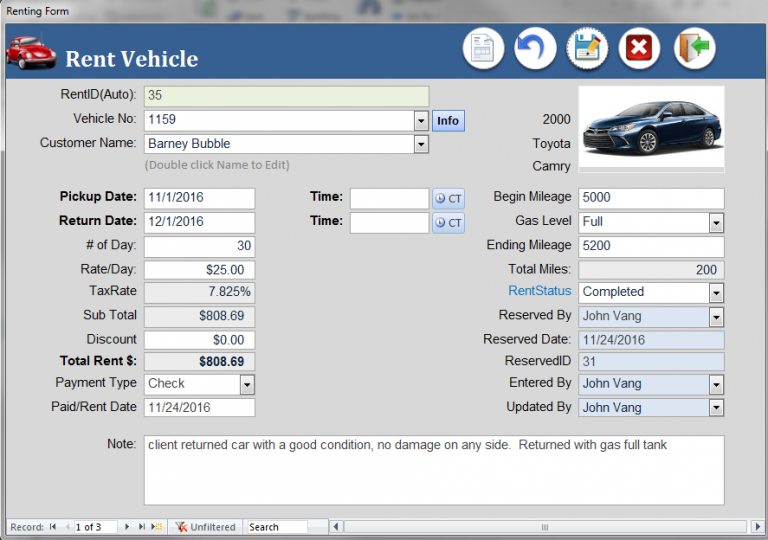Screen dimensions: 768x540
Task: Click the 'Camry' model text
Action: click(551, 167)
